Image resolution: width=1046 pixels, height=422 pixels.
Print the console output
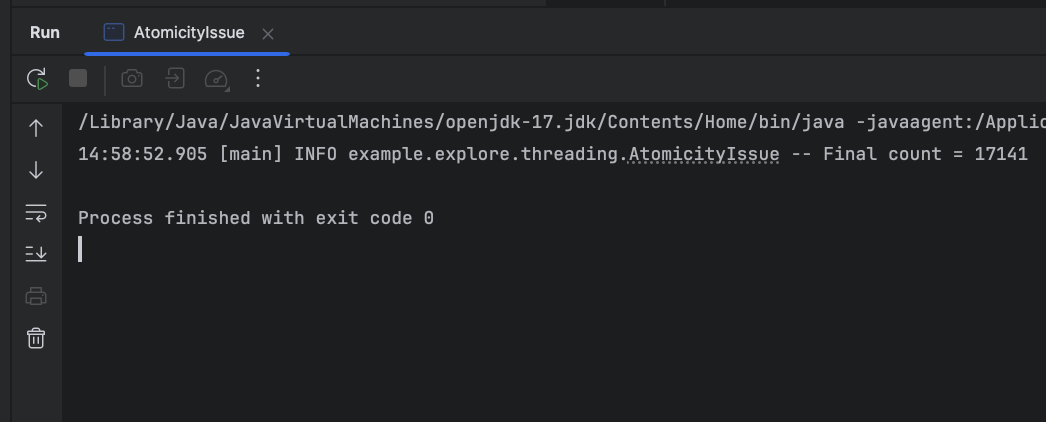click(x=36, y=296)
